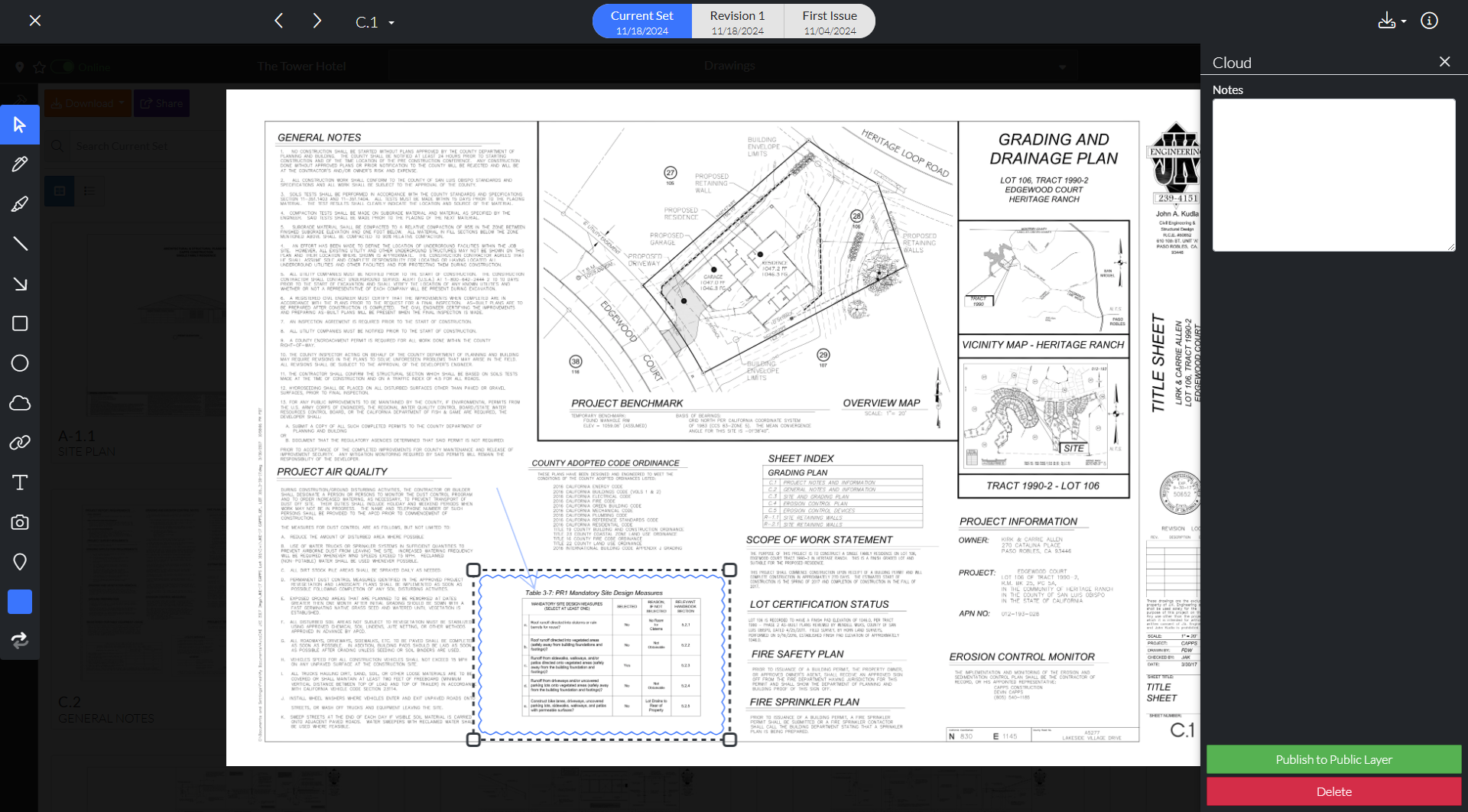Select the pointer selection tool

[20, 125]
